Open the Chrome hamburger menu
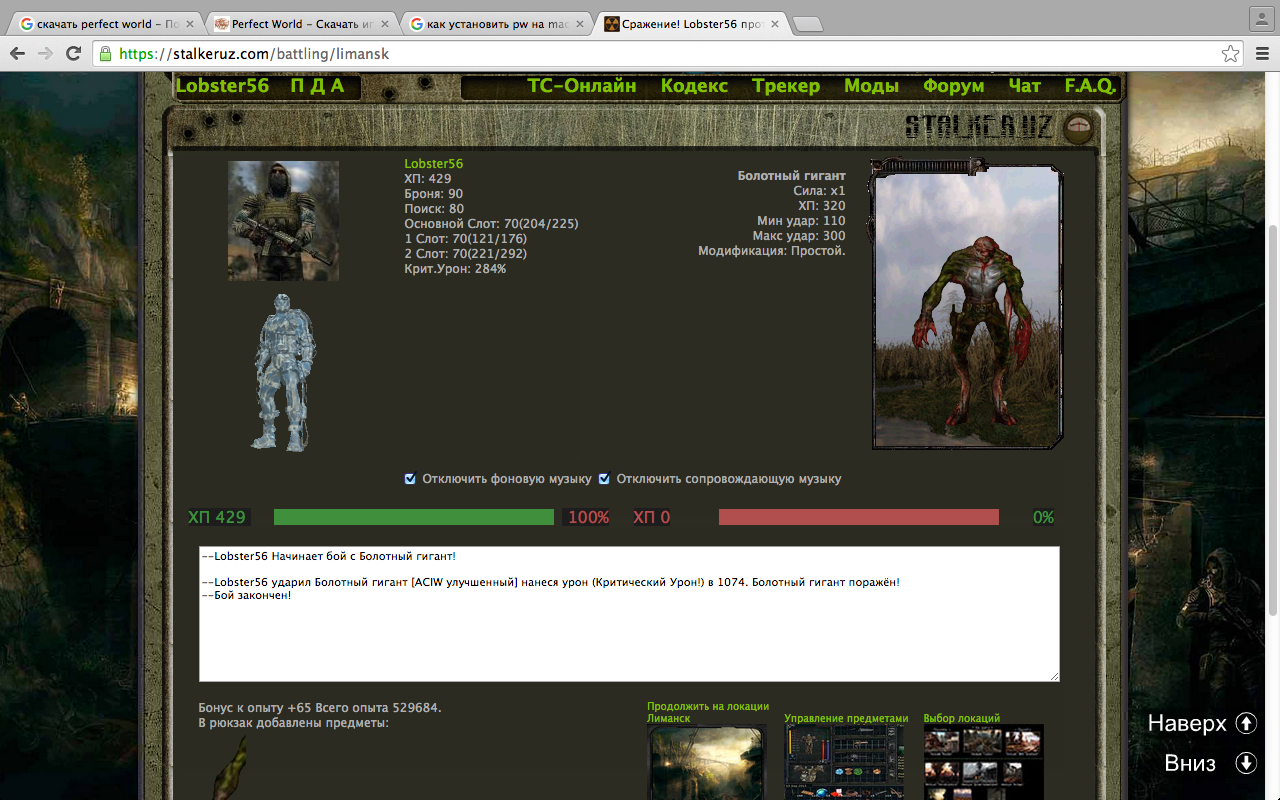Screen dimensions: 1280x800 (x=1262, y=54)
